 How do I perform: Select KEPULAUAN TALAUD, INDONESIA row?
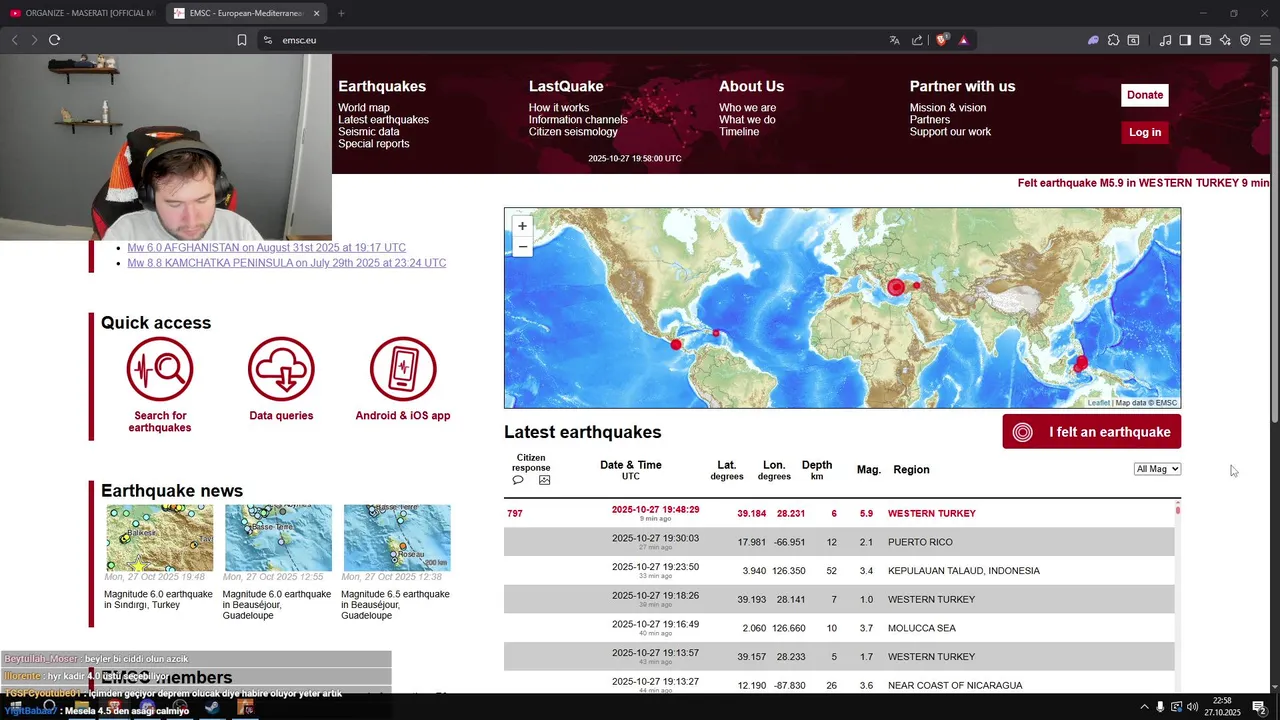[x=839, y=571]
